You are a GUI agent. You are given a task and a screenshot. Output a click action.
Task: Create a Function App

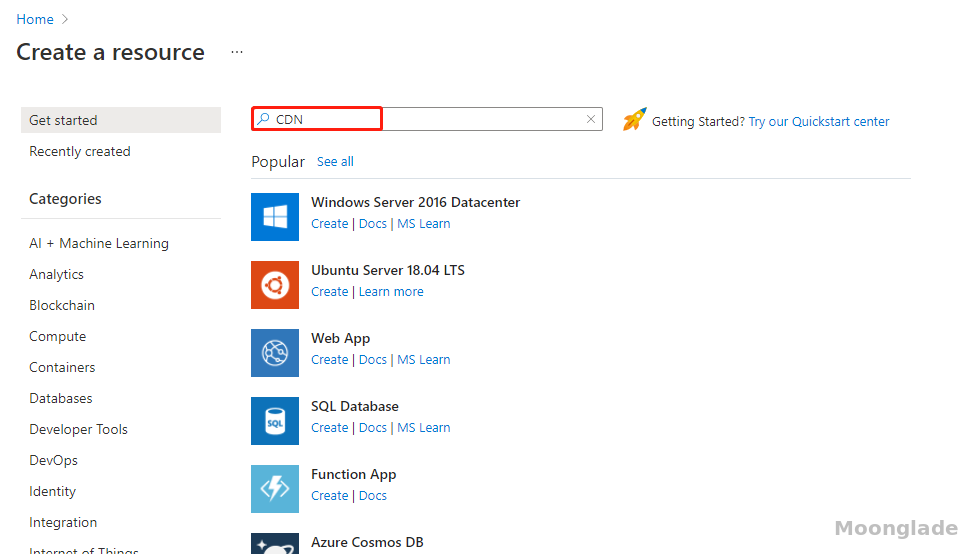click(330, 496)
